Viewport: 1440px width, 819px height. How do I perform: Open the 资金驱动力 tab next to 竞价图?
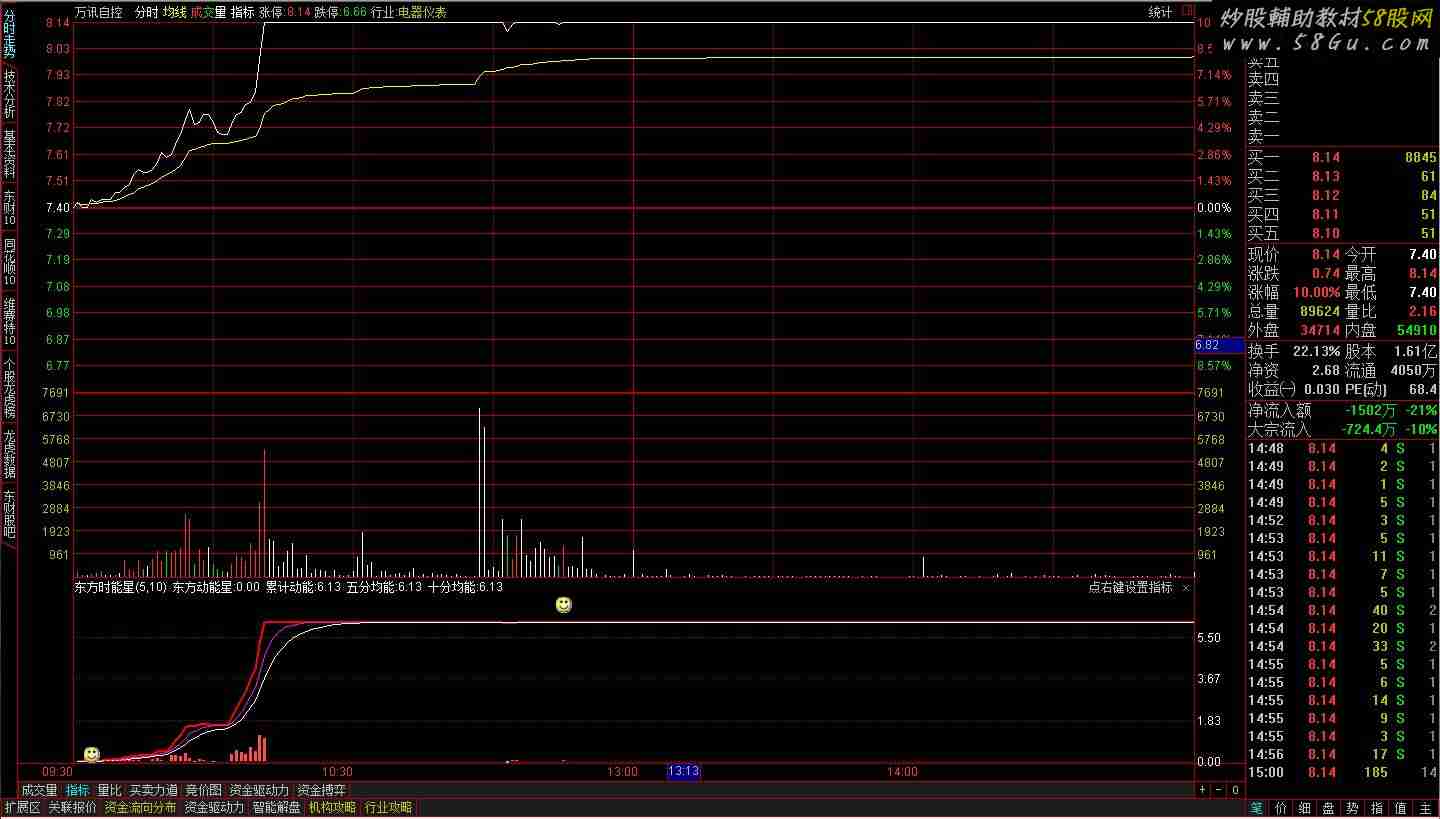click(260, 790)
